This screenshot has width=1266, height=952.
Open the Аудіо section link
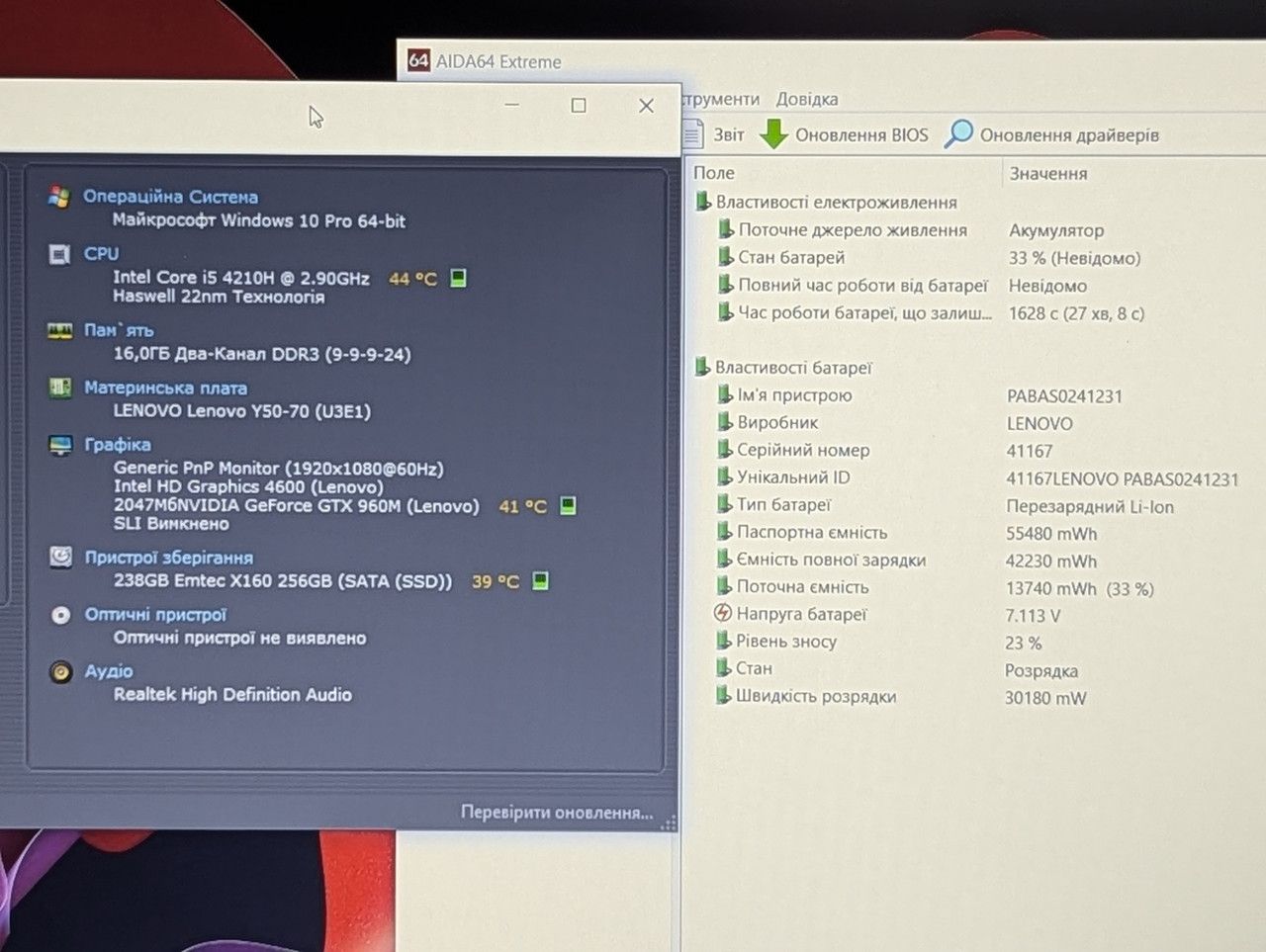(x=109, y=671)
